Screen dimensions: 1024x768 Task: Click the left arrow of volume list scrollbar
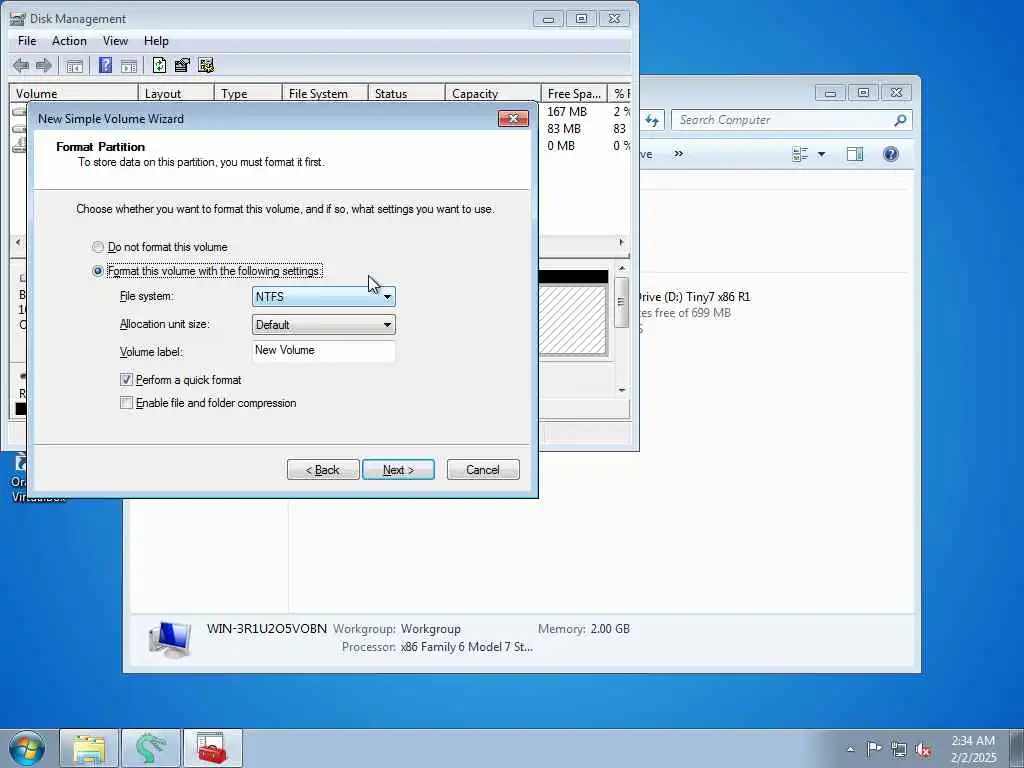tap(18, 242)
